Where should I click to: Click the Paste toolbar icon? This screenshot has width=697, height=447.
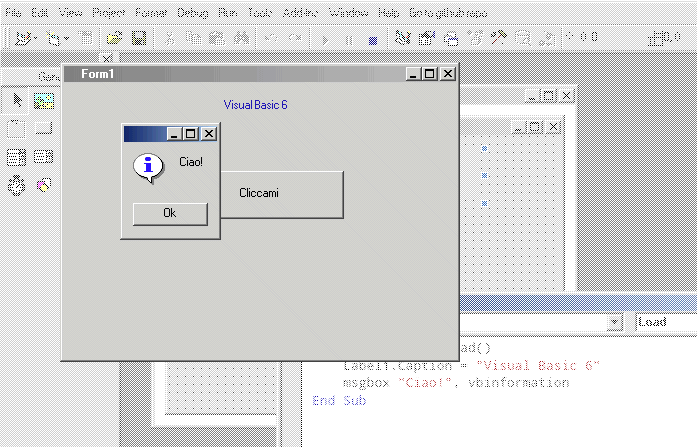click(x=217, y=38)
